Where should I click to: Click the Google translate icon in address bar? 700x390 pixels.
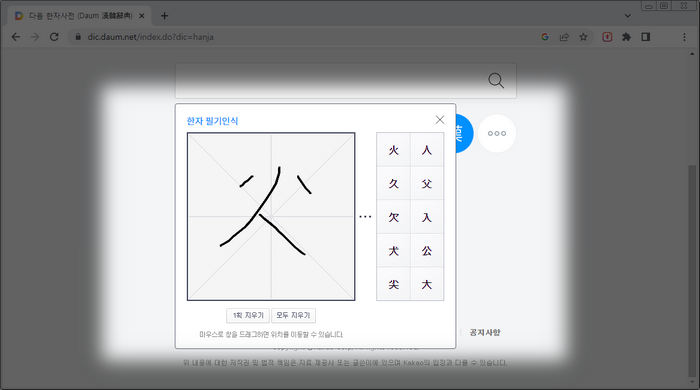tap(545, 37)
